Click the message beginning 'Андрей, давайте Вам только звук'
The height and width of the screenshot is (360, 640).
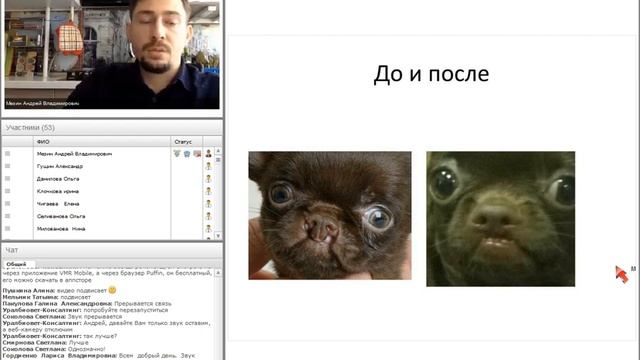point(107,326)
